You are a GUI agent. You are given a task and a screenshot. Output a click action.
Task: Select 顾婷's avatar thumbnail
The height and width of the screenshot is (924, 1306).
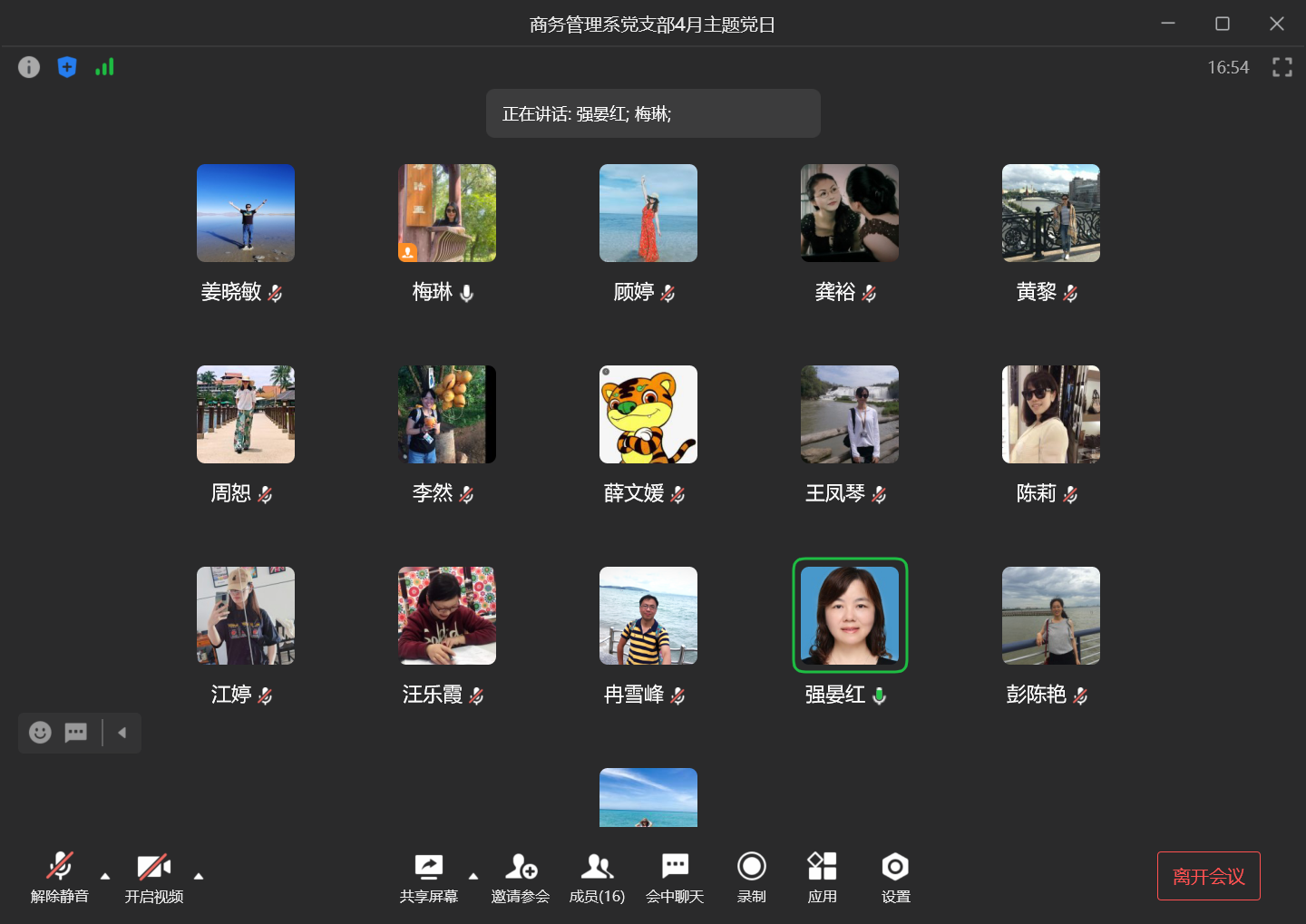tap(648, 213)
